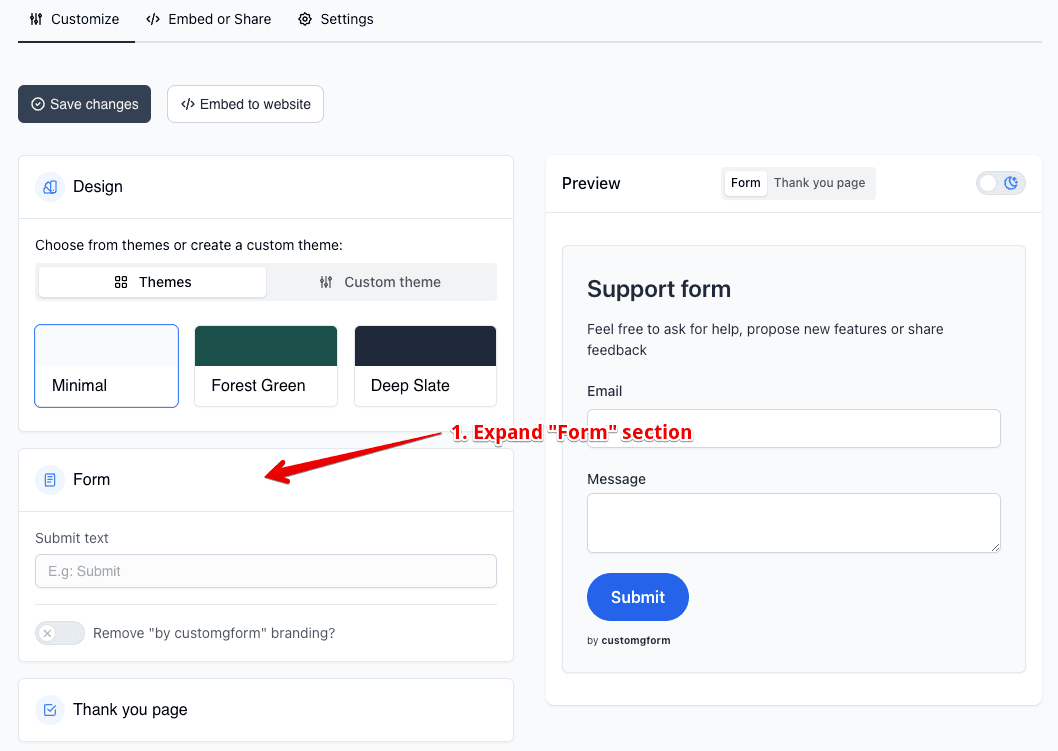Screen dimensions: 1058x751
Task: Select the Minimal theme card
Action: [107, 366]
